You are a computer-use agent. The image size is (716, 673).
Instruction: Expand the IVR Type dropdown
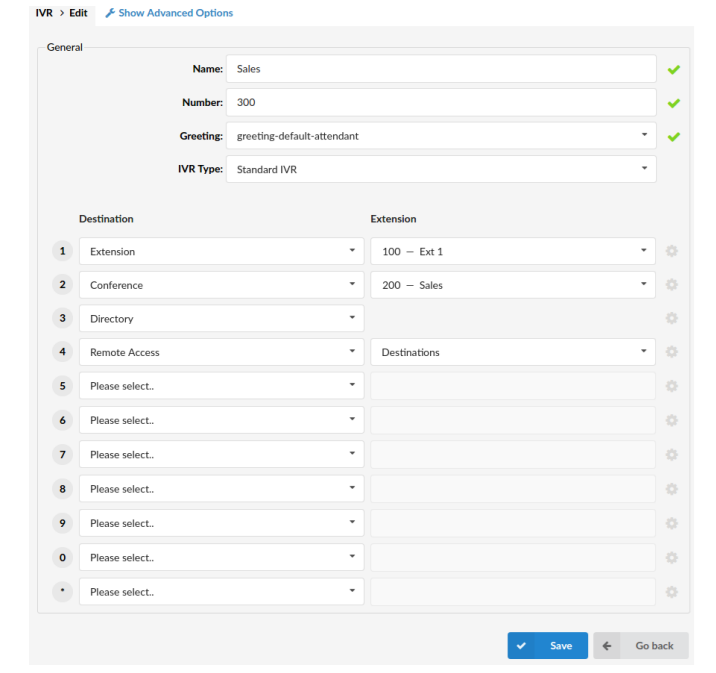[x=441, y=169]
